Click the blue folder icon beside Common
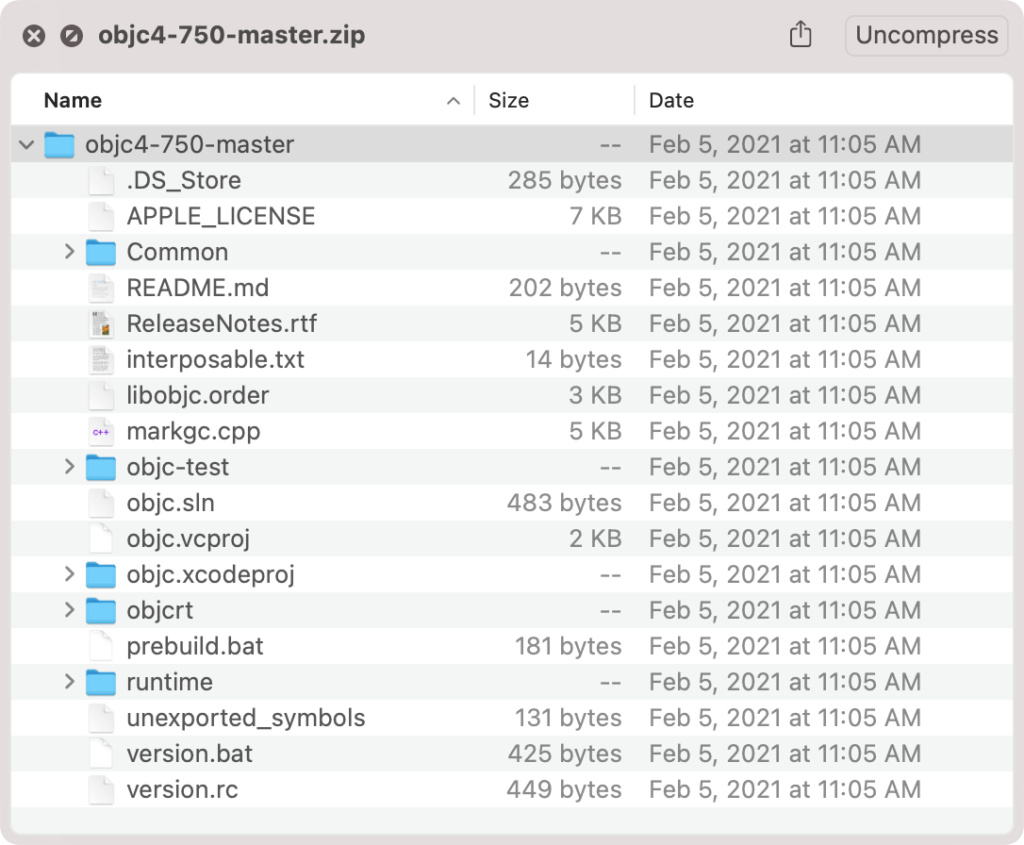 pos(100,252)
